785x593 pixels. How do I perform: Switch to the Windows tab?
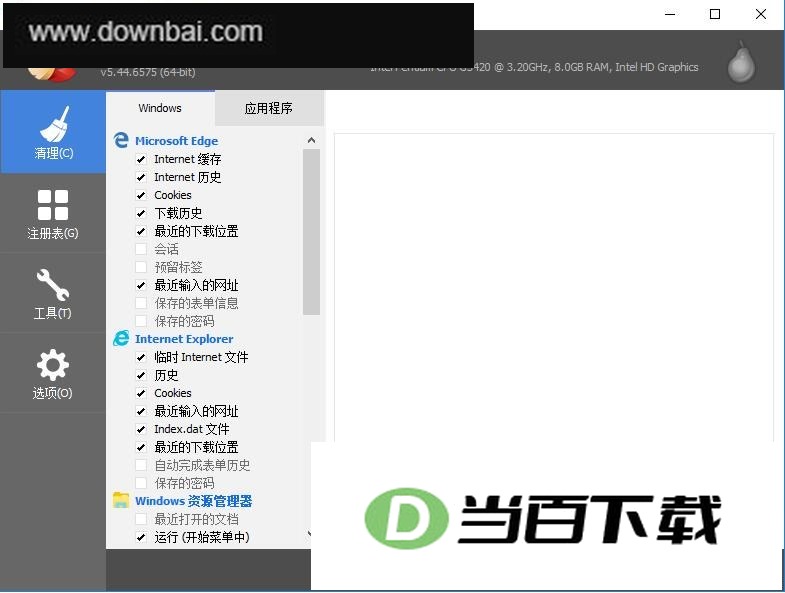pos(160,108)
